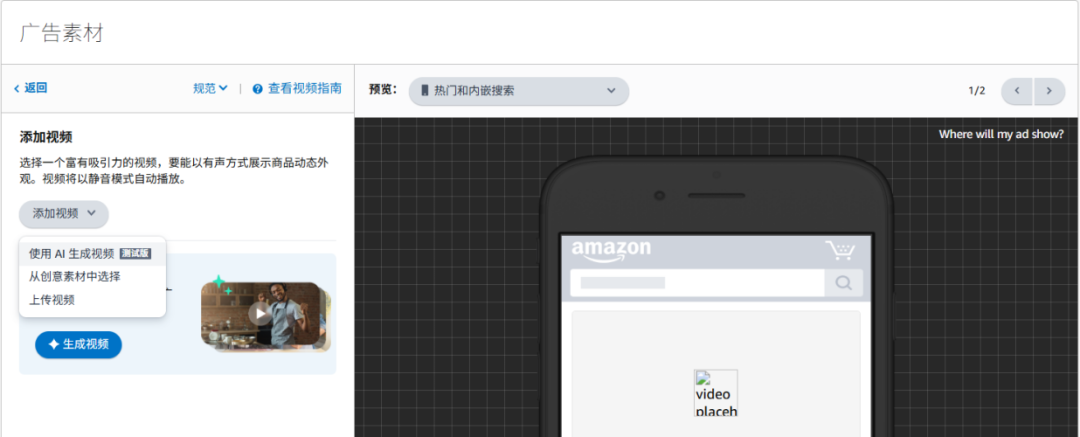
Task: Click the 添加视频 section heading
Action: pos(46,136)
